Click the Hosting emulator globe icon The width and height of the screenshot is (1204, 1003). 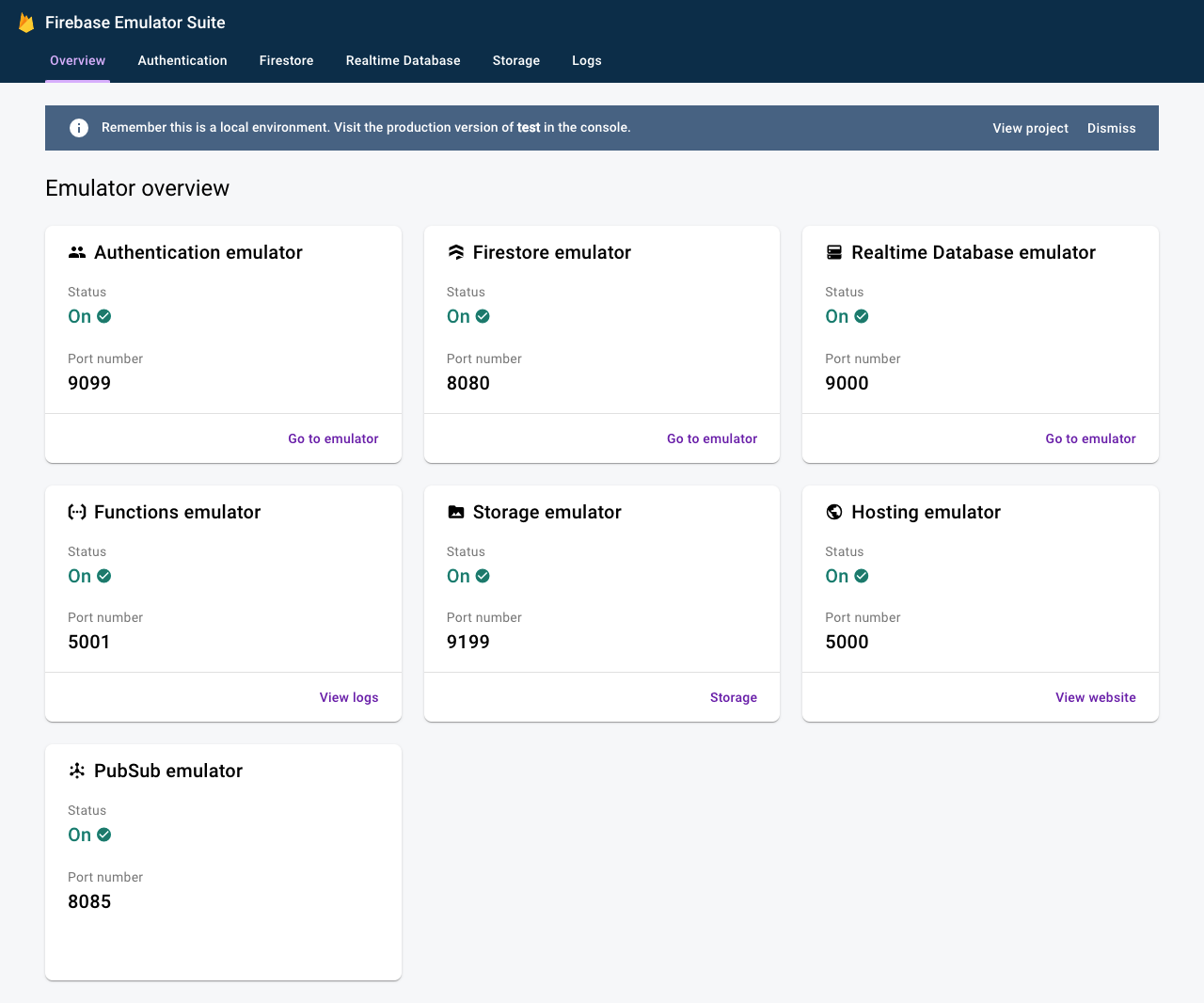pos(834,512)
